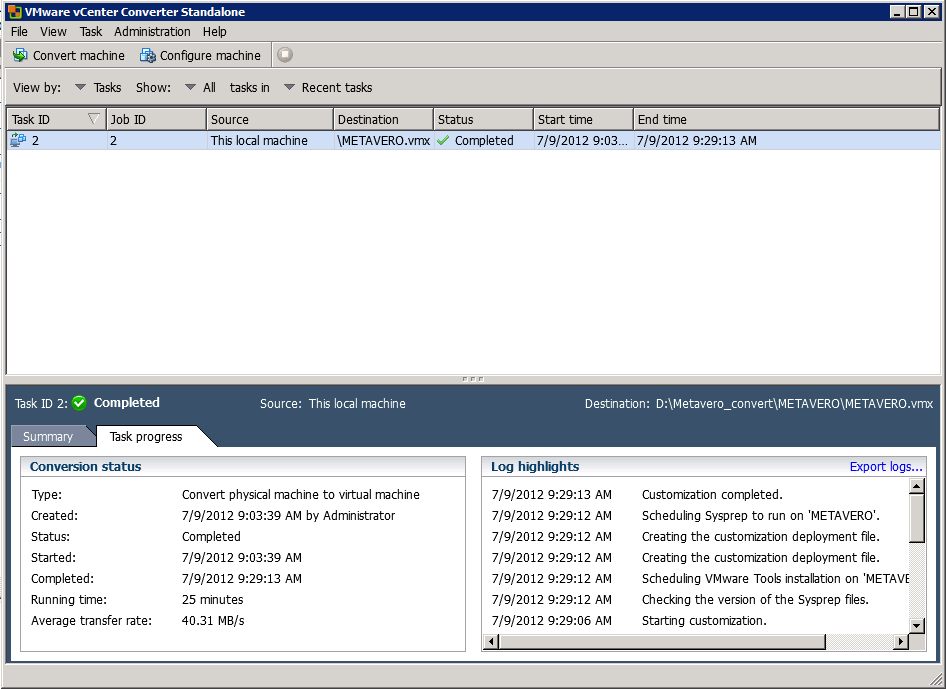Click the pane splitter grip dots
The image size is (946, 689).
tap(473, 379)
